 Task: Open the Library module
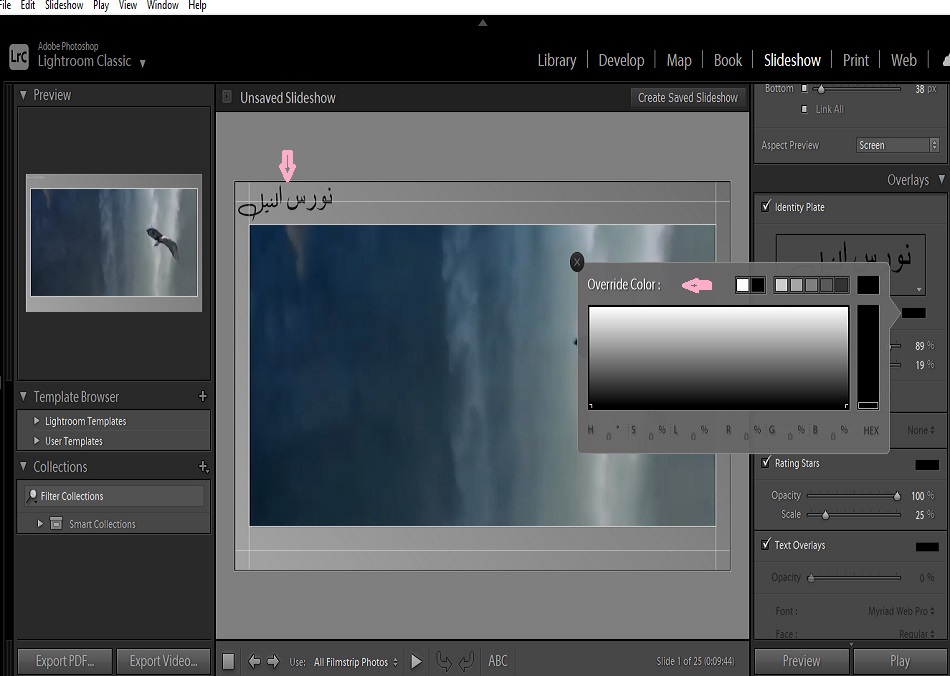[556, 60]
